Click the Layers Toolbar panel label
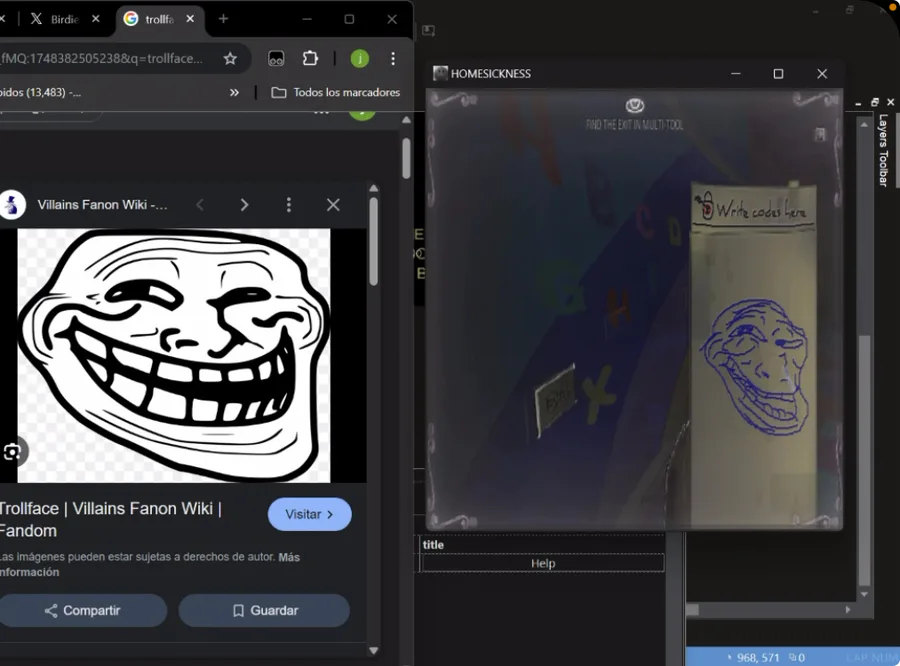Viewport: 900px width, 666px height. [x=883, y=150]
